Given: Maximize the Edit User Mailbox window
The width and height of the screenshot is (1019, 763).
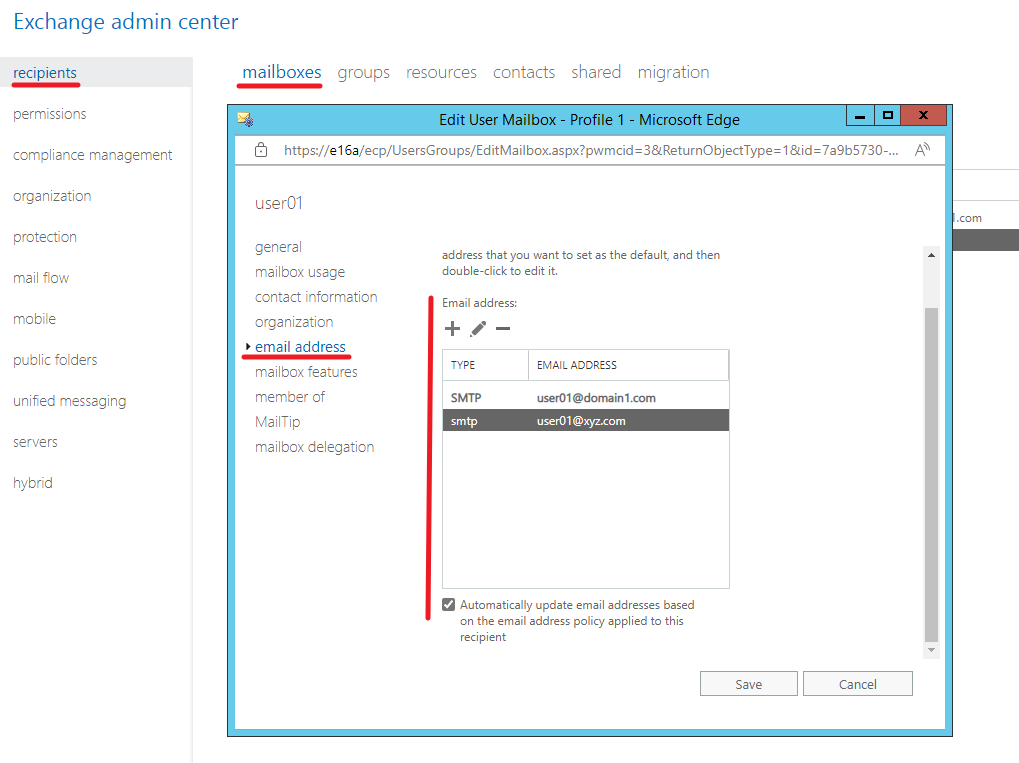Looking at the screenshot, I should pyautogui.click(x=888, y=116).
